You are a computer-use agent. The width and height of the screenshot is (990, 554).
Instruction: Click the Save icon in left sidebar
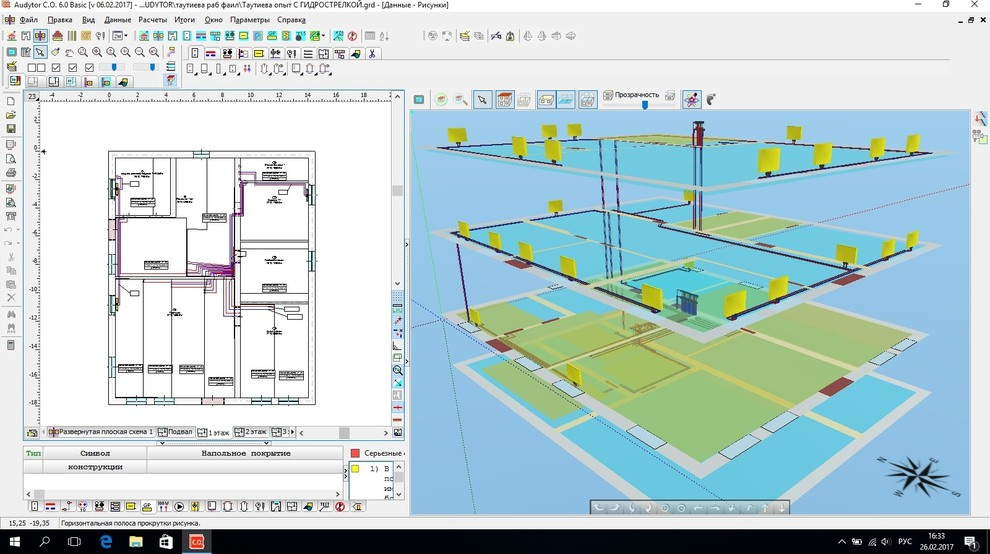tap(11, 129)
